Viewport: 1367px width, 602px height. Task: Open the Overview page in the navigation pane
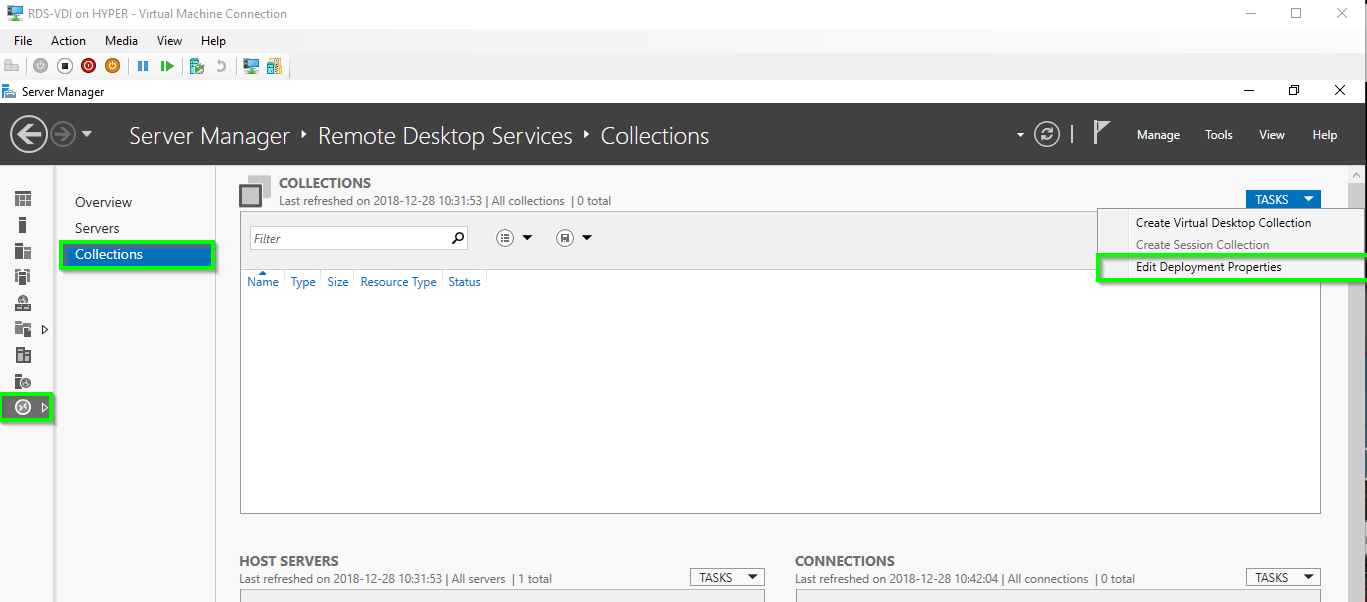pos(103,202)
